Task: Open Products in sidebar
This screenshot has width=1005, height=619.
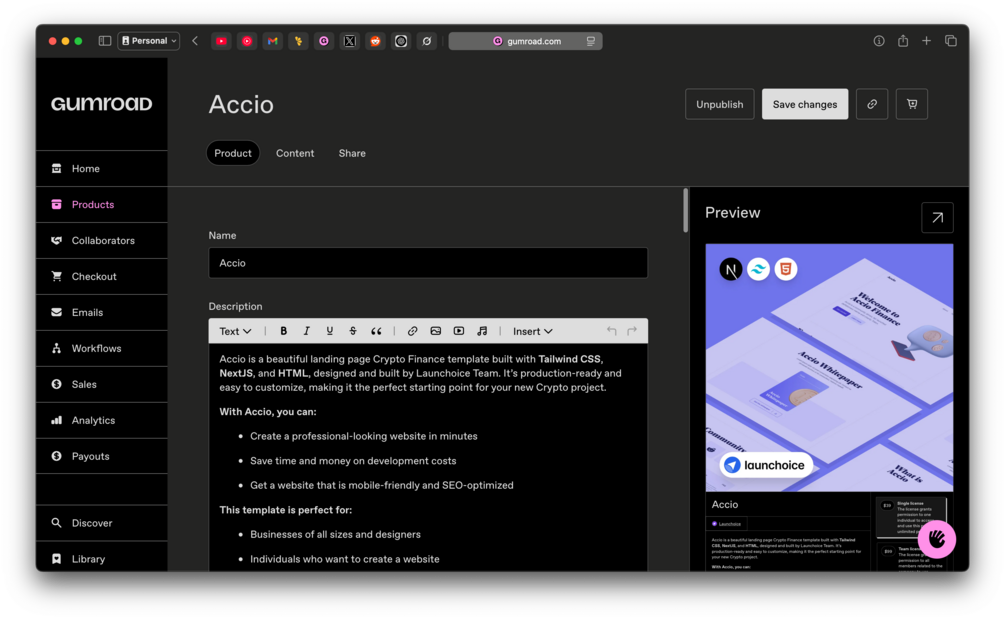Action: [x=102, y=204]
